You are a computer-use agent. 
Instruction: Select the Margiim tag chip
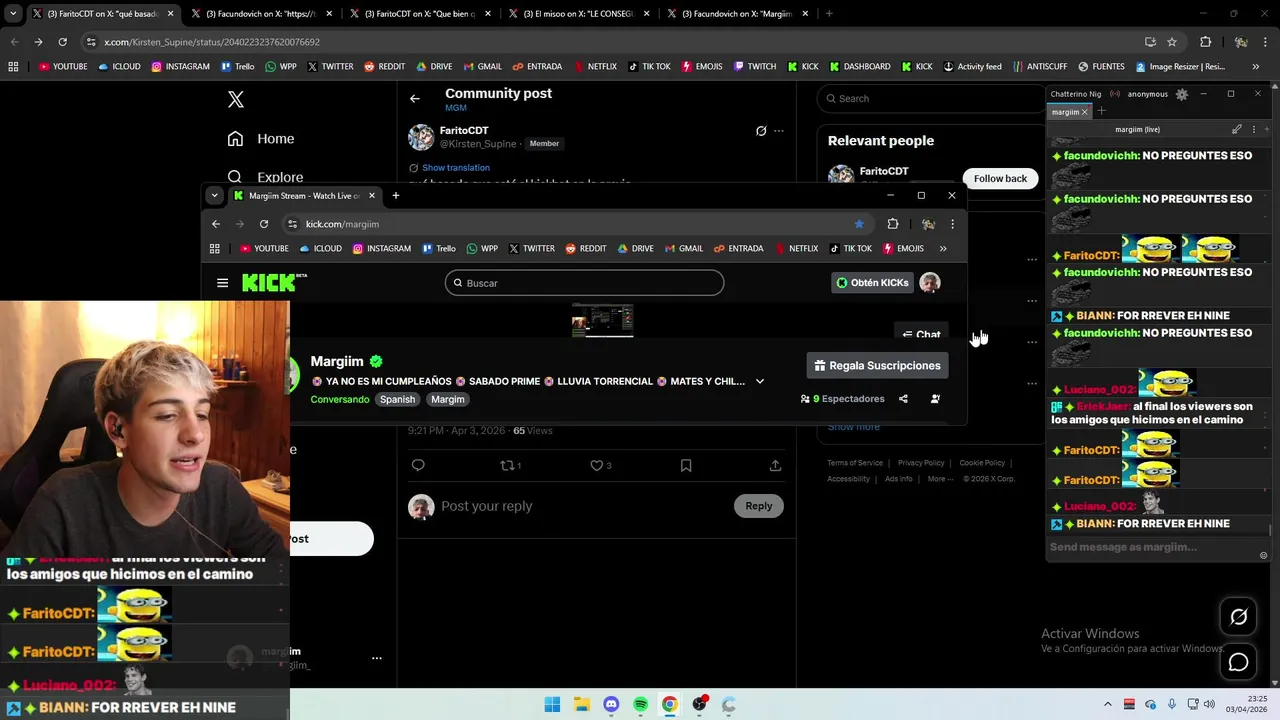(448, 399)
